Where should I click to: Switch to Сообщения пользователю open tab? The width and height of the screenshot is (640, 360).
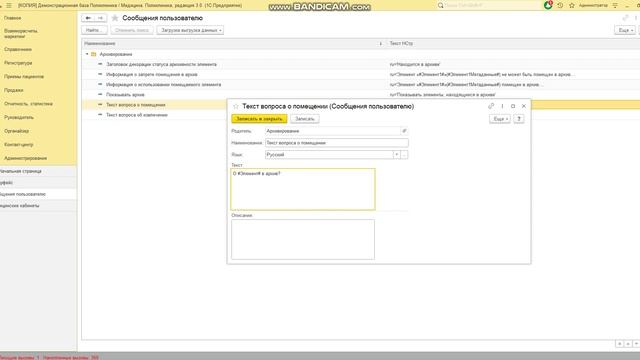(38, 194)
